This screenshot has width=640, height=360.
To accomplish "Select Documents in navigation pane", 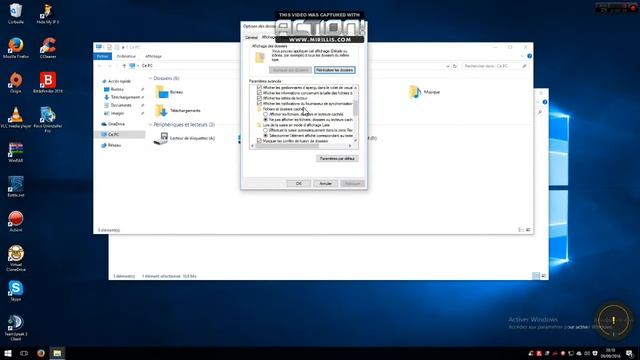I will tap(120, 105).
